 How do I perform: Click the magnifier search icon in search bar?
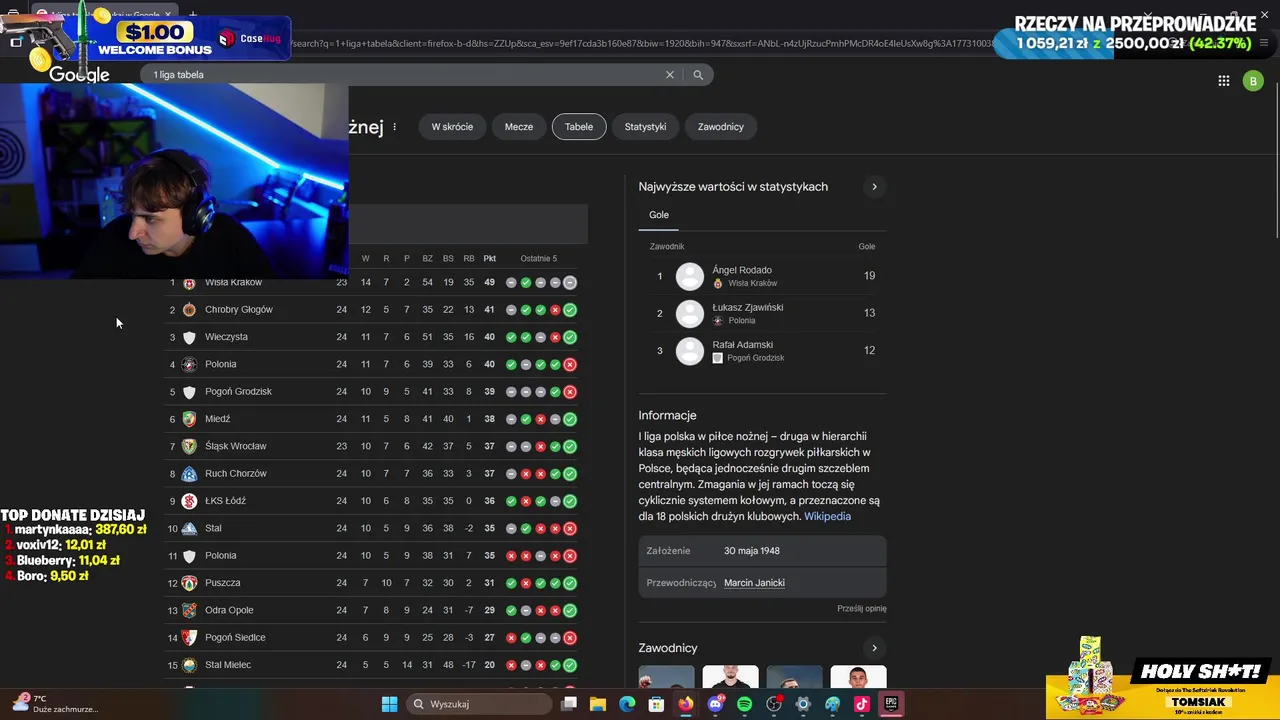(698, 75)
